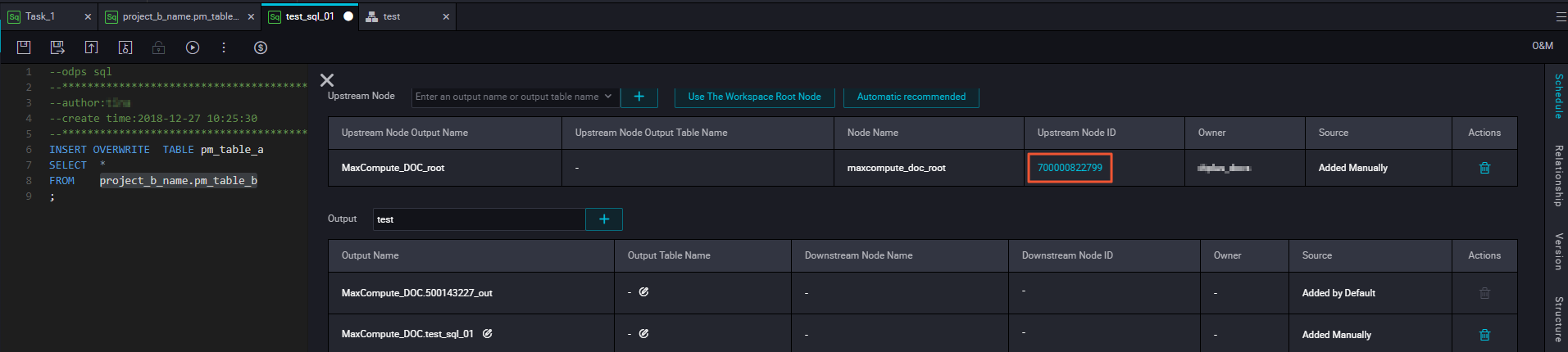
Task: Edit output table name for 500143227_out row
Action: coord(644,291)
